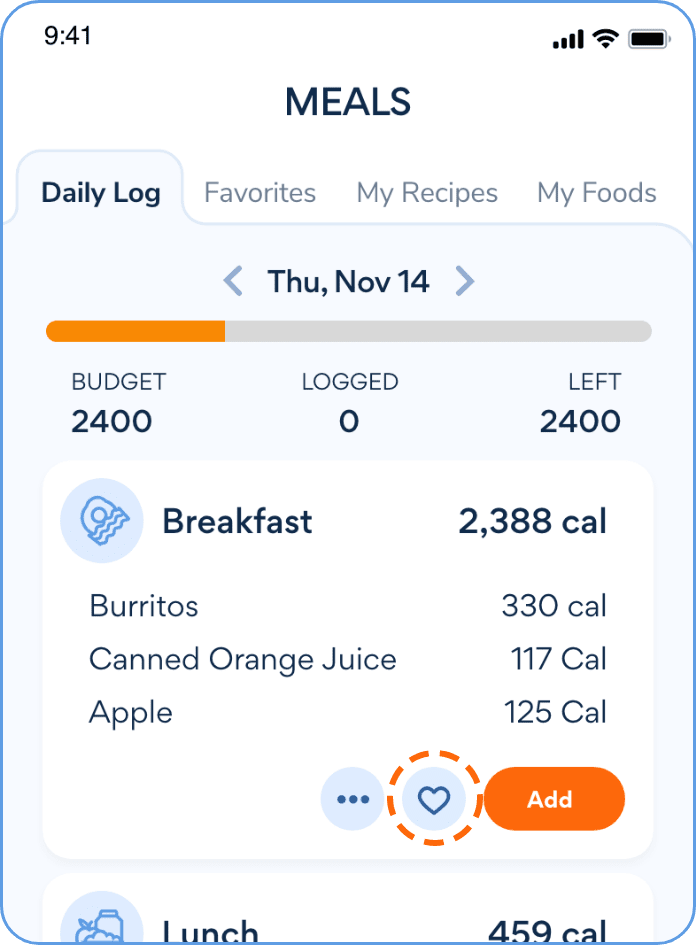
Task: Click the calorie budget progress bar
Action: (x=348, y=332)
